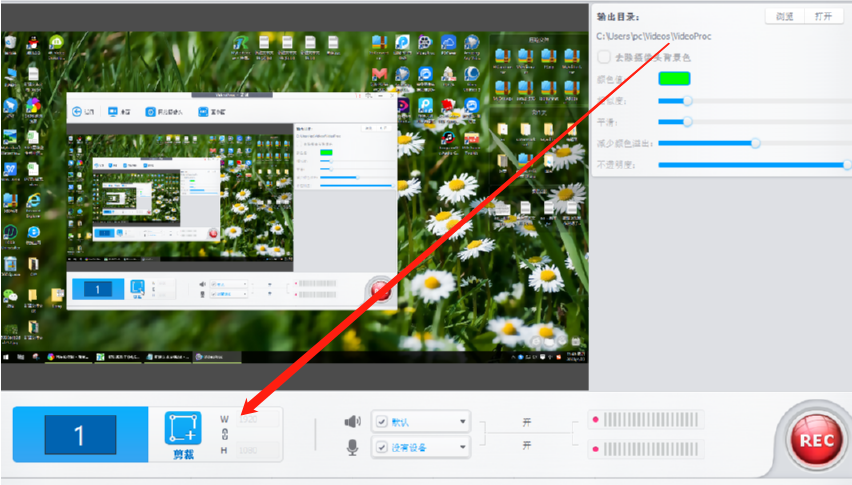Viewport: 852px width, 485px height.
Task: Select the screen 1 display thumbnail
Action: coord(80,434)
